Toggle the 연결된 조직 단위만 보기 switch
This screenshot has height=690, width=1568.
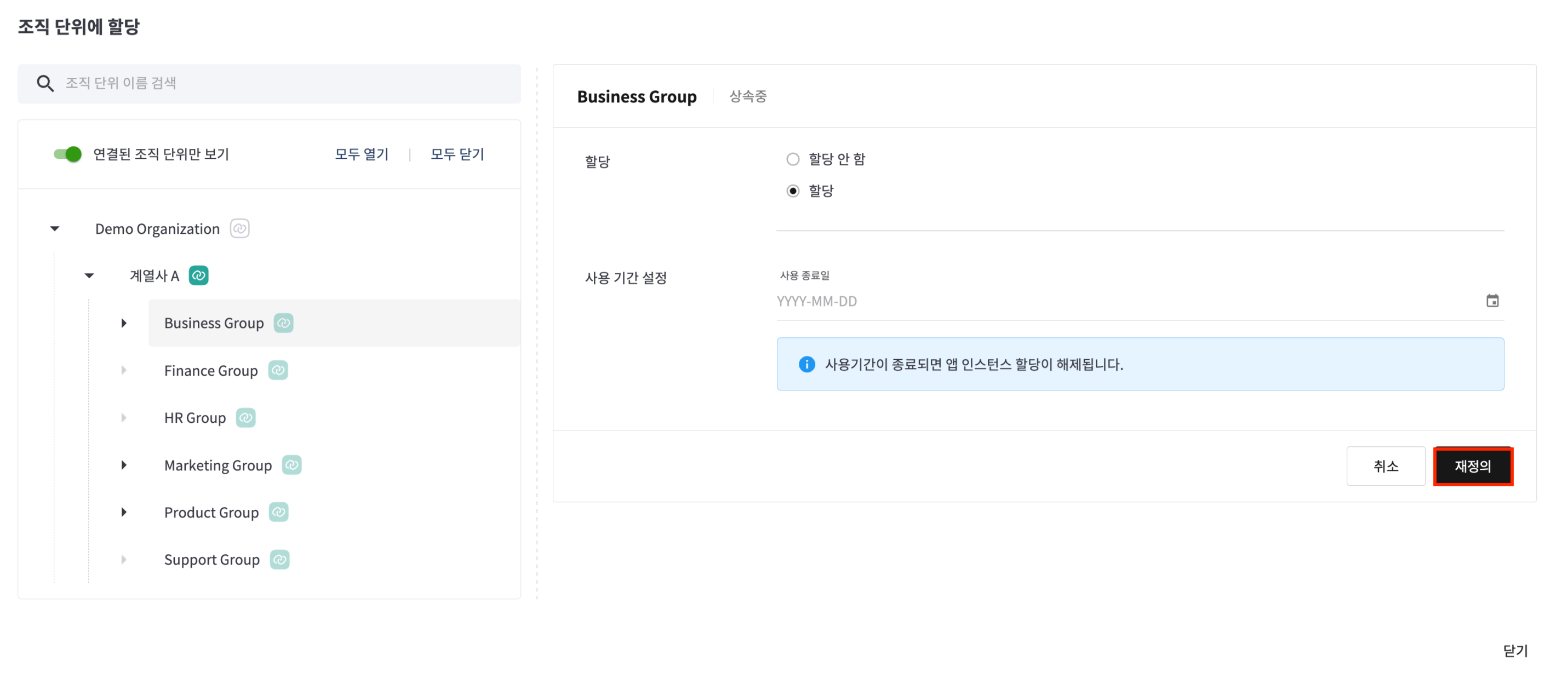click(x=67, y=154)
